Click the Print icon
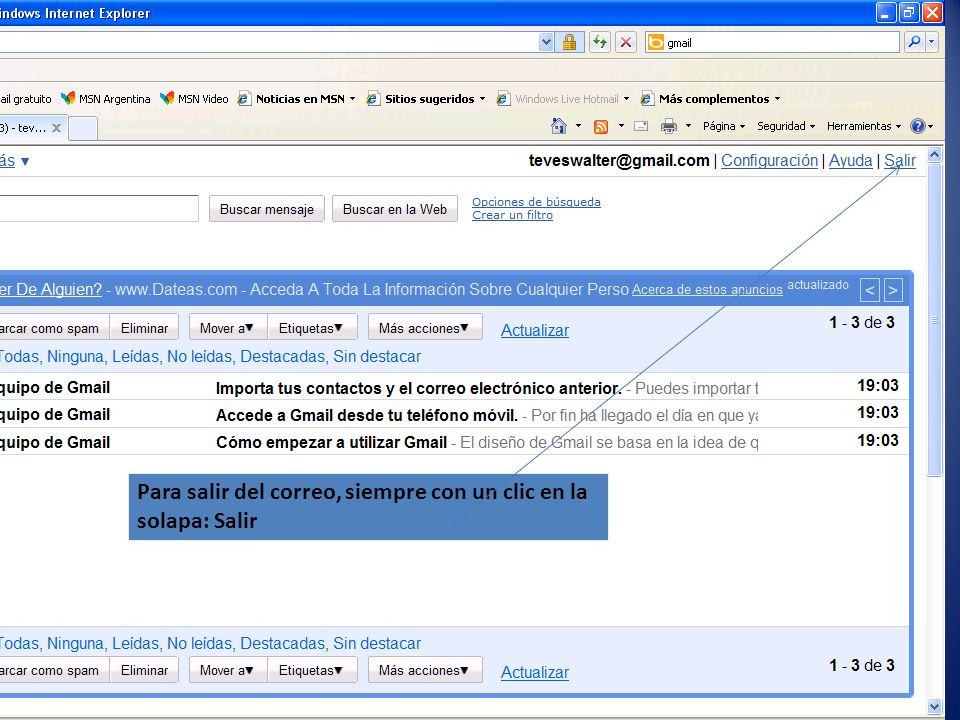This screenshot has width=960, height=720. click(x=669, y=126)
